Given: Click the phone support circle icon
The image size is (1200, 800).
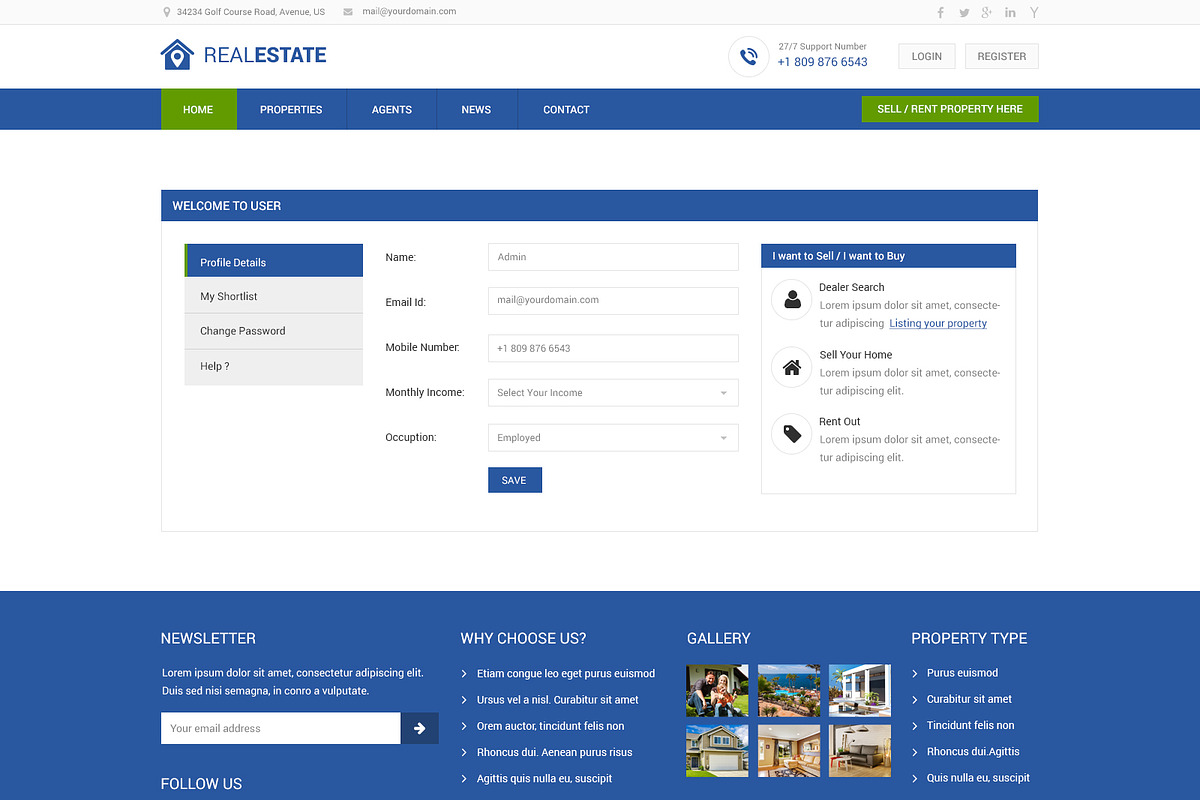Looking at the screenshot, I should click(748, 56).
